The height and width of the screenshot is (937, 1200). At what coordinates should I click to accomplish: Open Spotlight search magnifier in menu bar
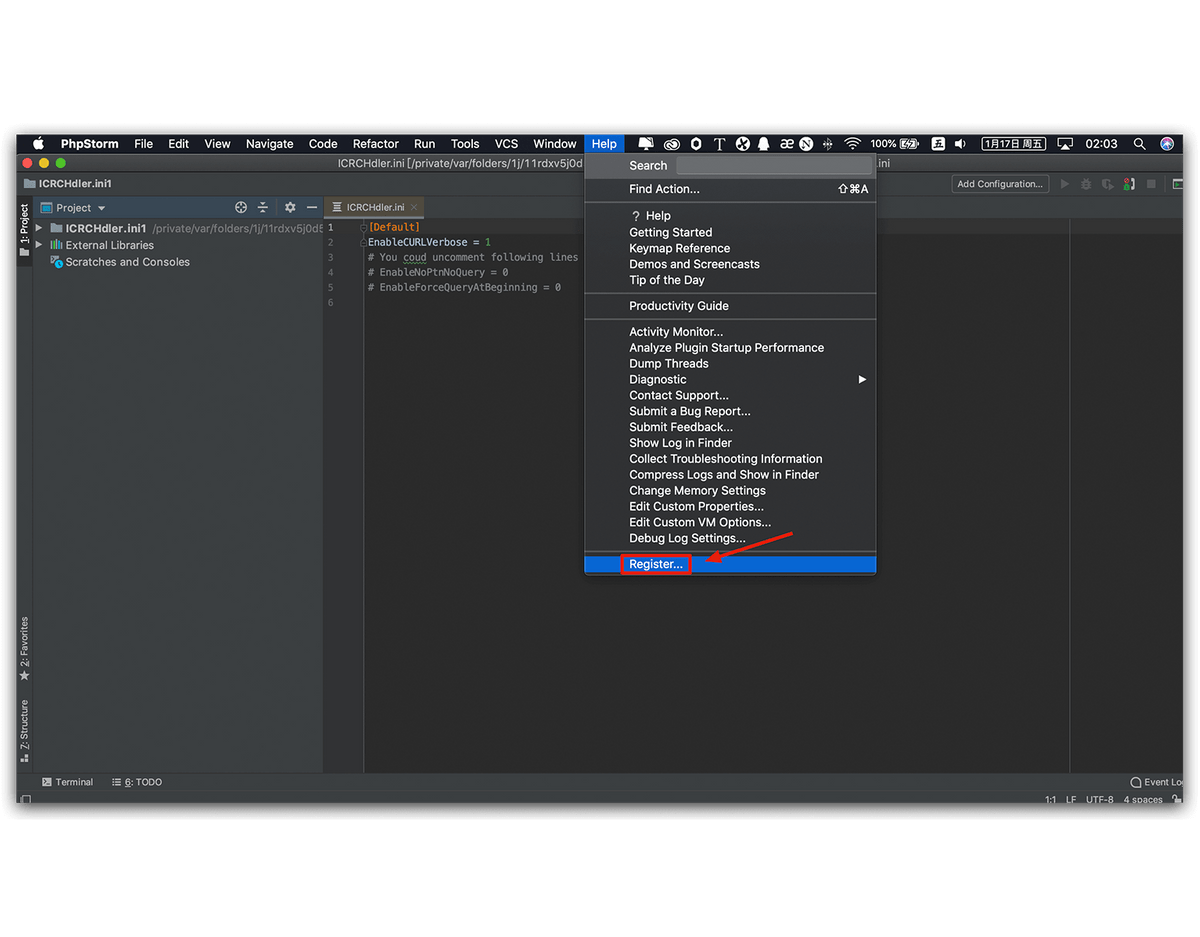pyautogui.click(x=1139, y=144)
